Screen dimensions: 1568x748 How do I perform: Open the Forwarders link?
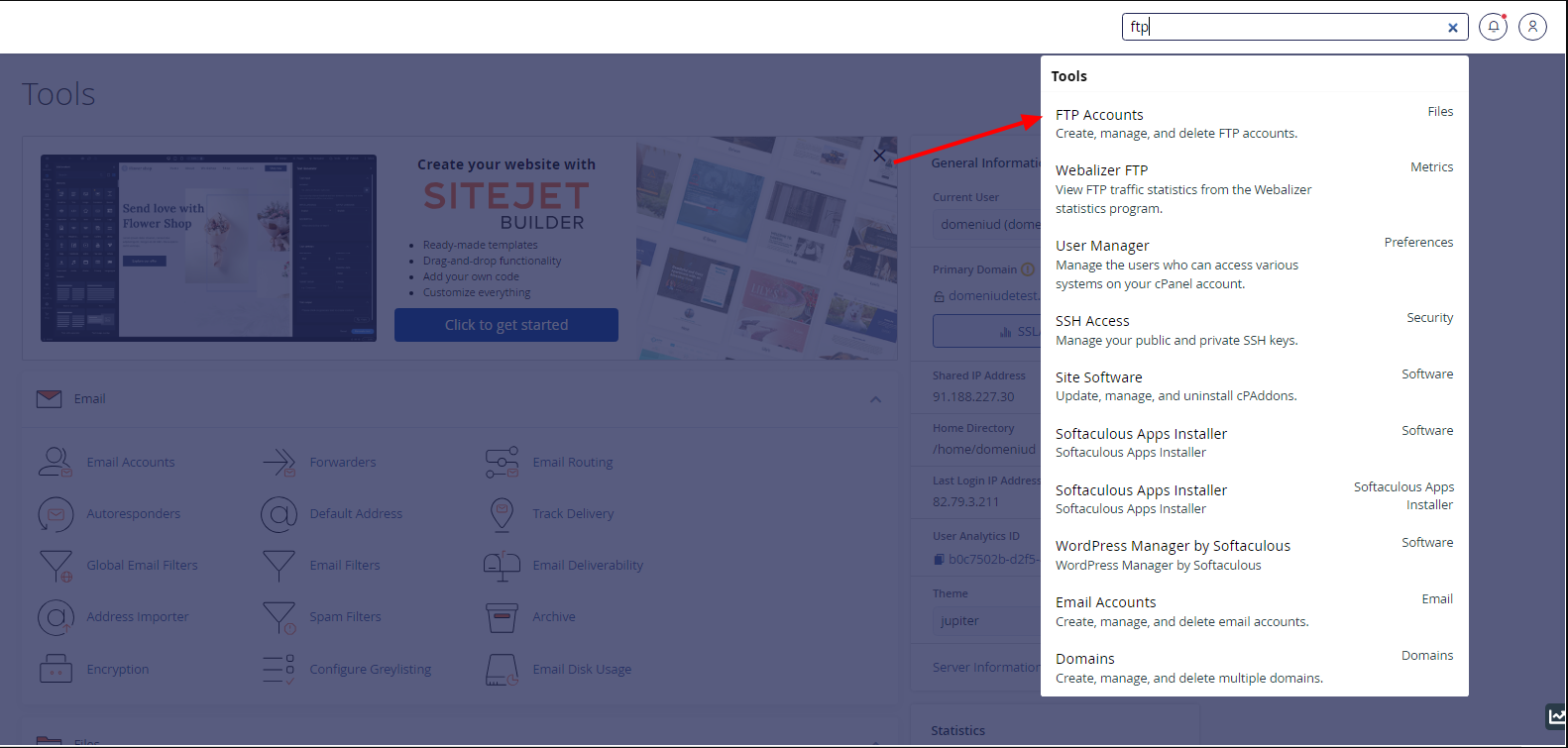343,462
